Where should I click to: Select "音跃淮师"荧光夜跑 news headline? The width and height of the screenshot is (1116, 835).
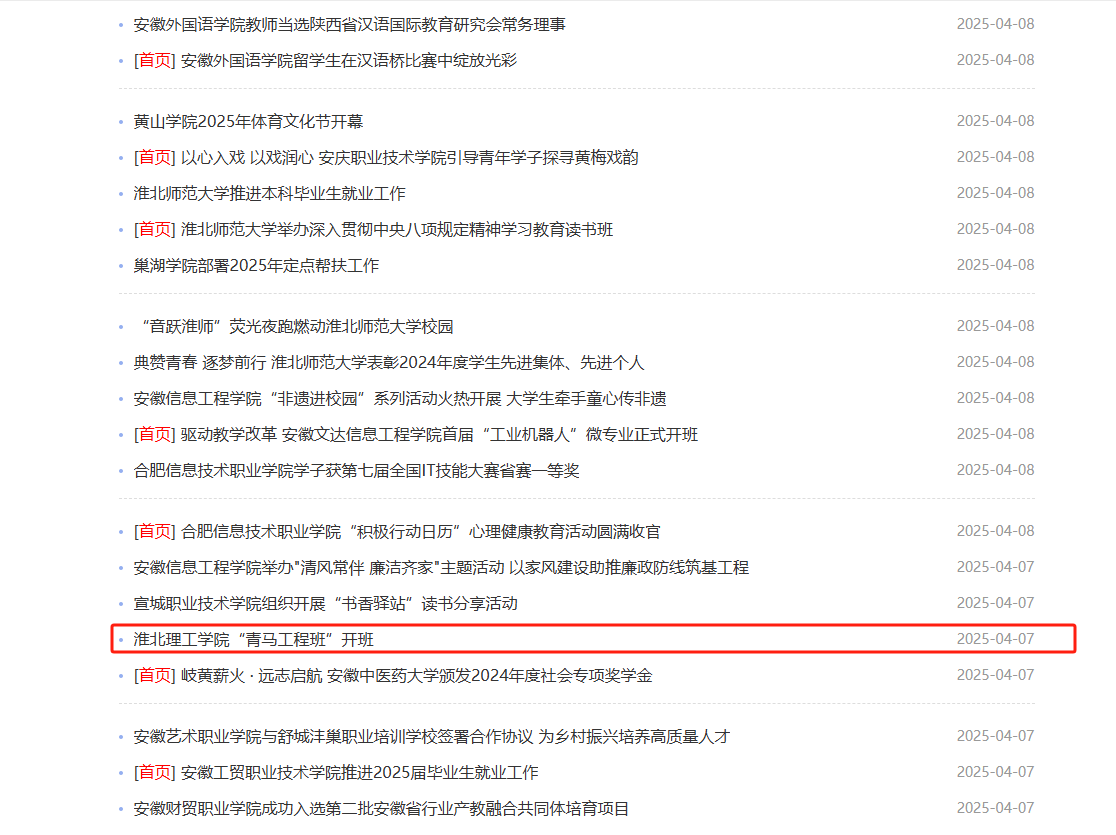[296, 327]
